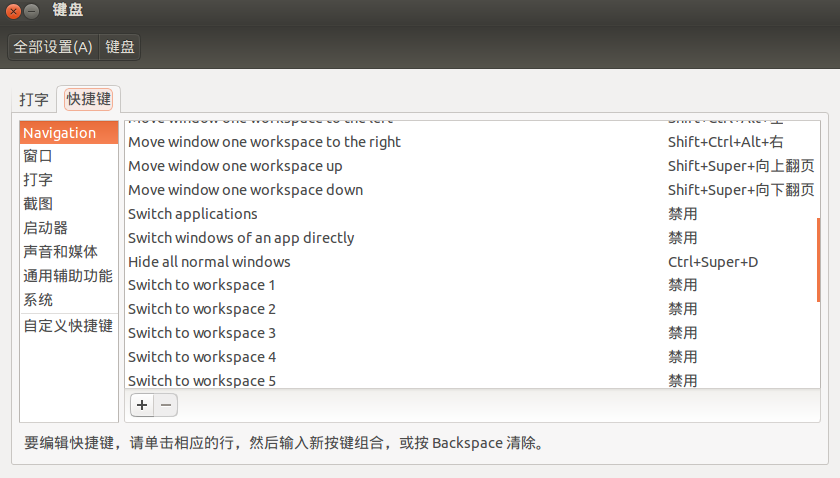Click 禁用 value for Switch to workspace 2
This screenshot has width=840, height=478.
[x=682, y=309]
